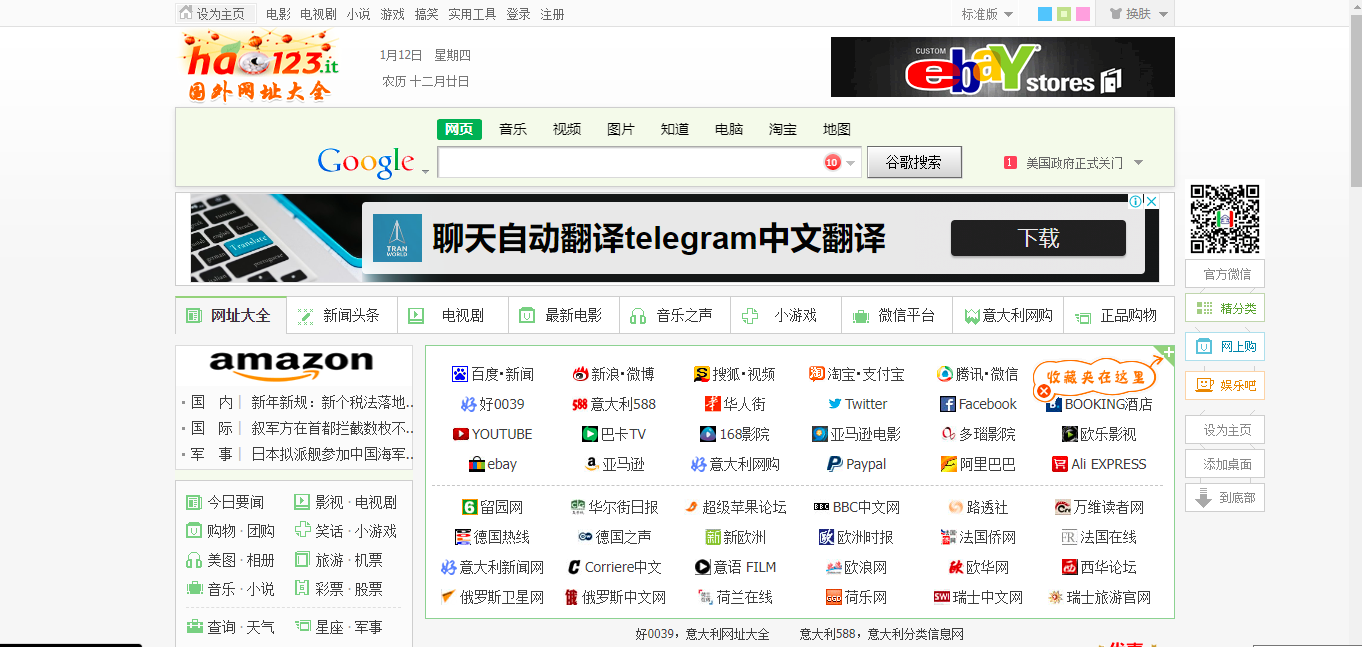Click the 巴卡TV icon

tap(590, 434)
